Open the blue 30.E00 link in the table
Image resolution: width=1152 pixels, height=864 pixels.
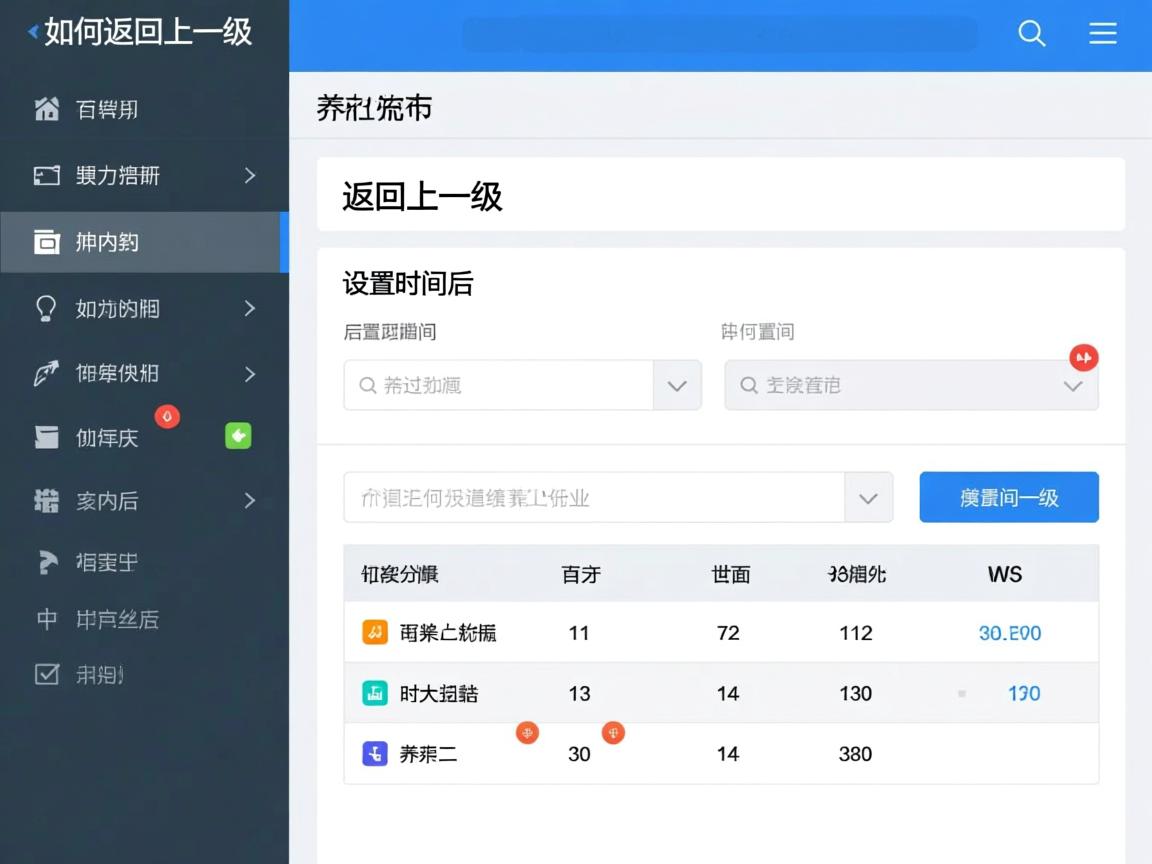point(1009,632)
